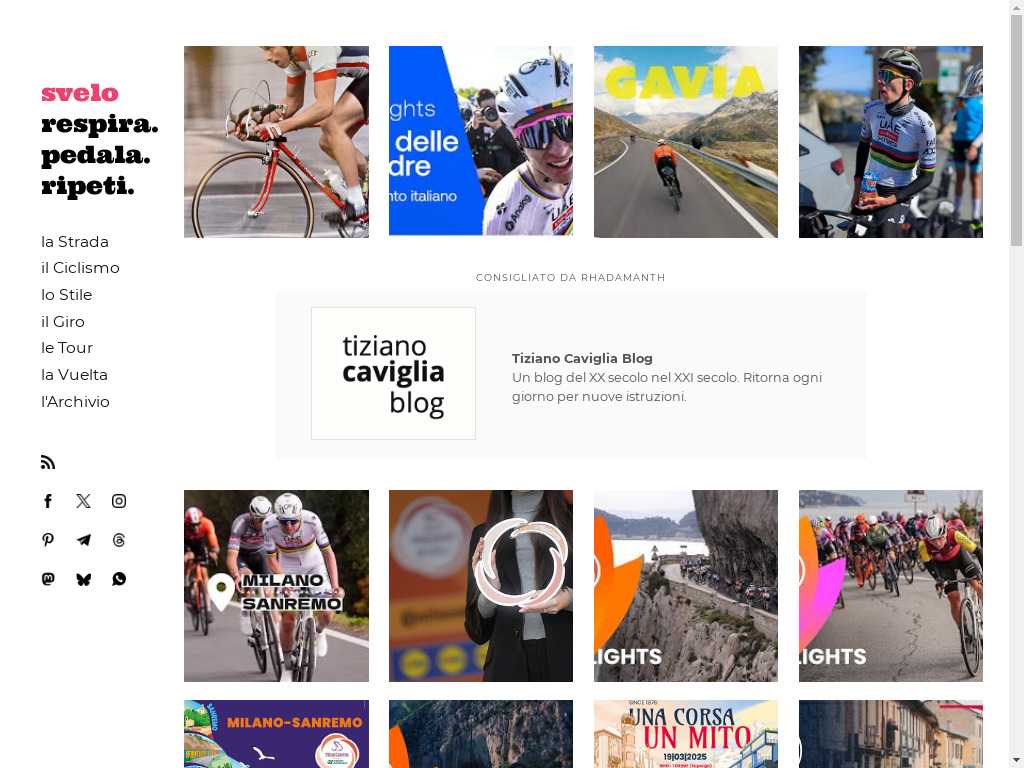
Task: Click the WhatsApp icon
Action: 119,579
